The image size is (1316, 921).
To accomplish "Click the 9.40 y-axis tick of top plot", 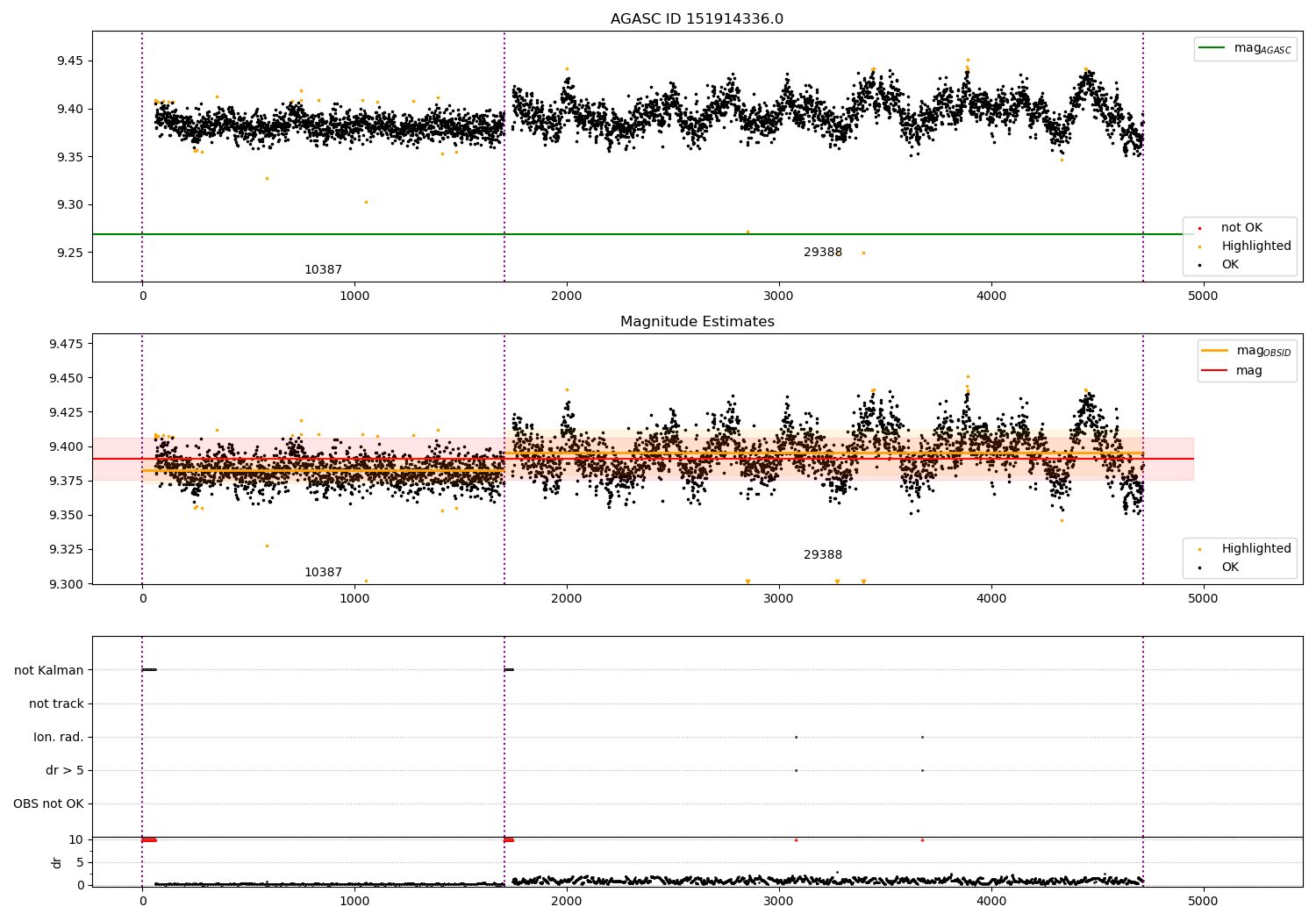I will point(70,110).
